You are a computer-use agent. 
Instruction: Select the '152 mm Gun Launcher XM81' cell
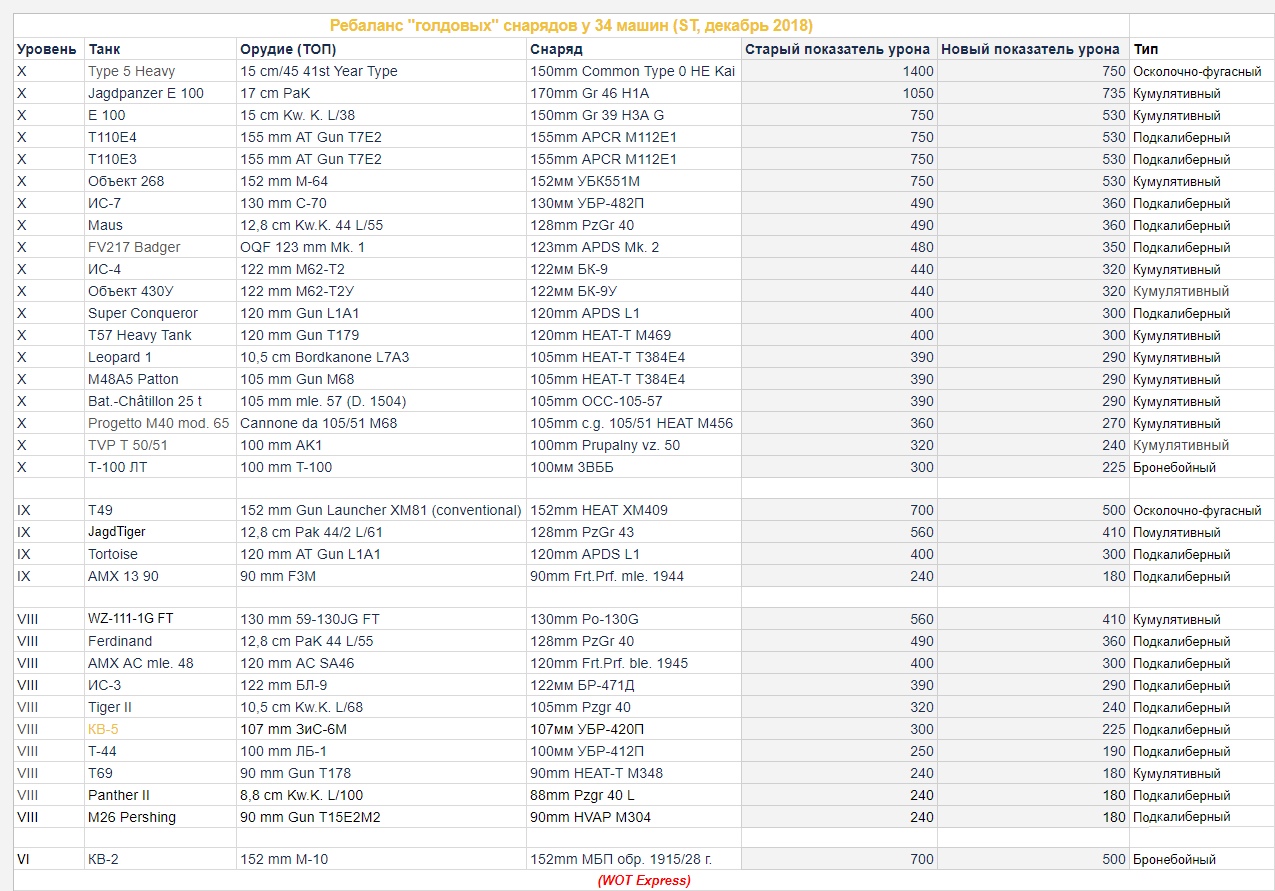click(x=381, y=510)
